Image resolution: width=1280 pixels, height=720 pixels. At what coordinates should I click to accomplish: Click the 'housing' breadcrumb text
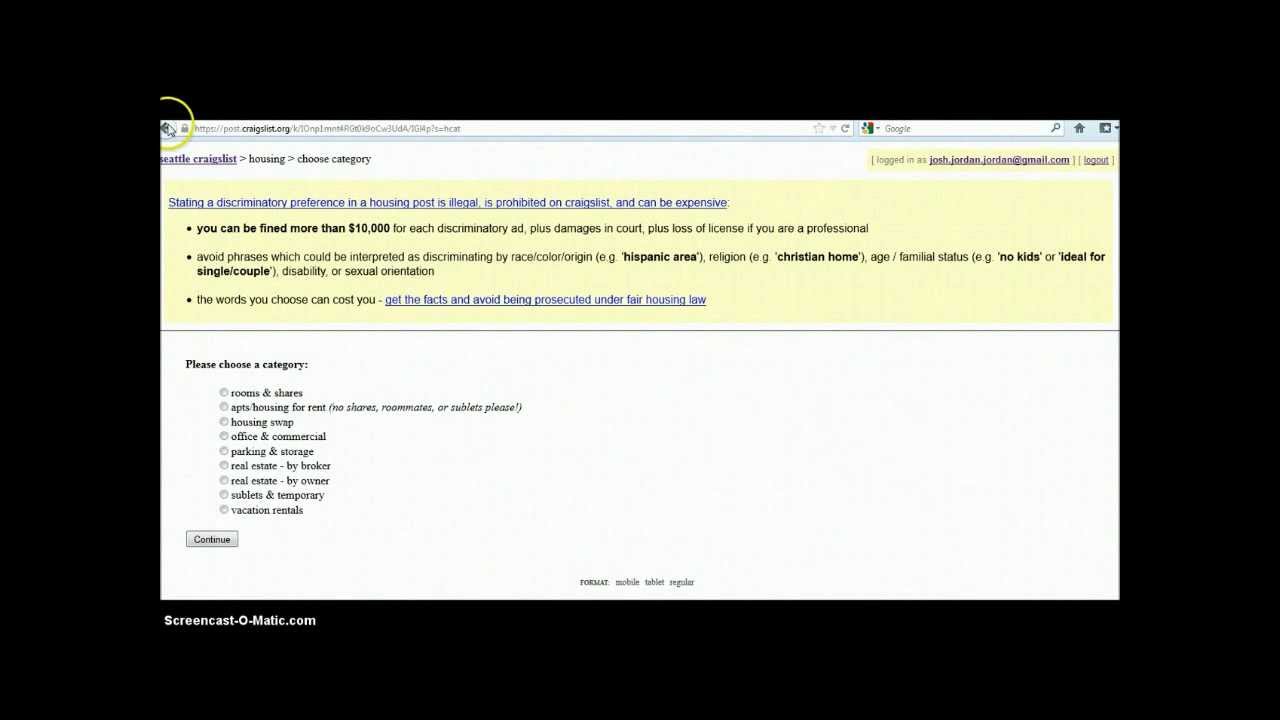pos(267,159)
